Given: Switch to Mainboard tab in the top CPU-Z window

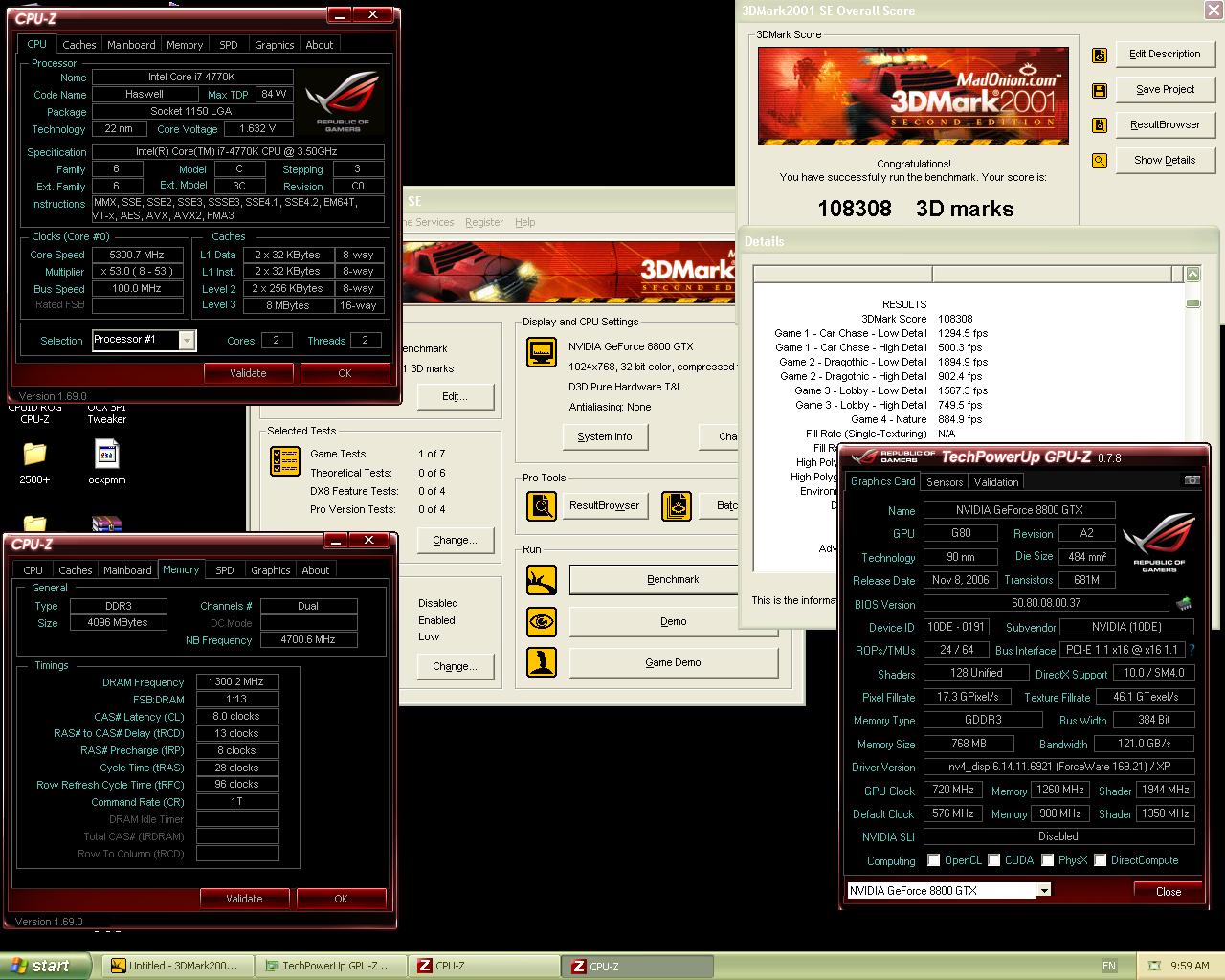Looking at the screenshot, I should (131, 45).
